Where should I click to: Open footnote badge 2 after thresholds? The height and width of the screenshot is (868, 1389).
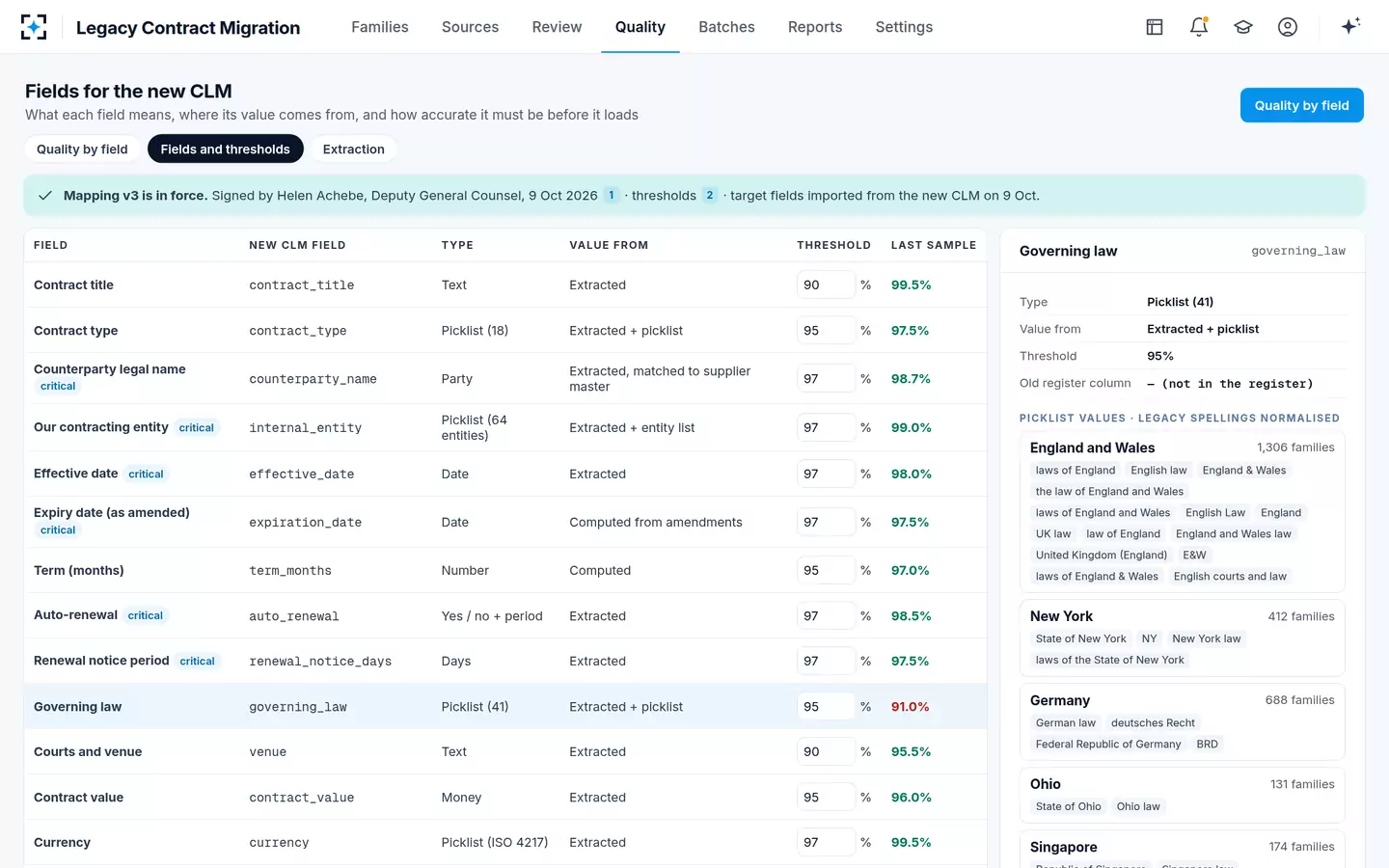pos(710,195)
